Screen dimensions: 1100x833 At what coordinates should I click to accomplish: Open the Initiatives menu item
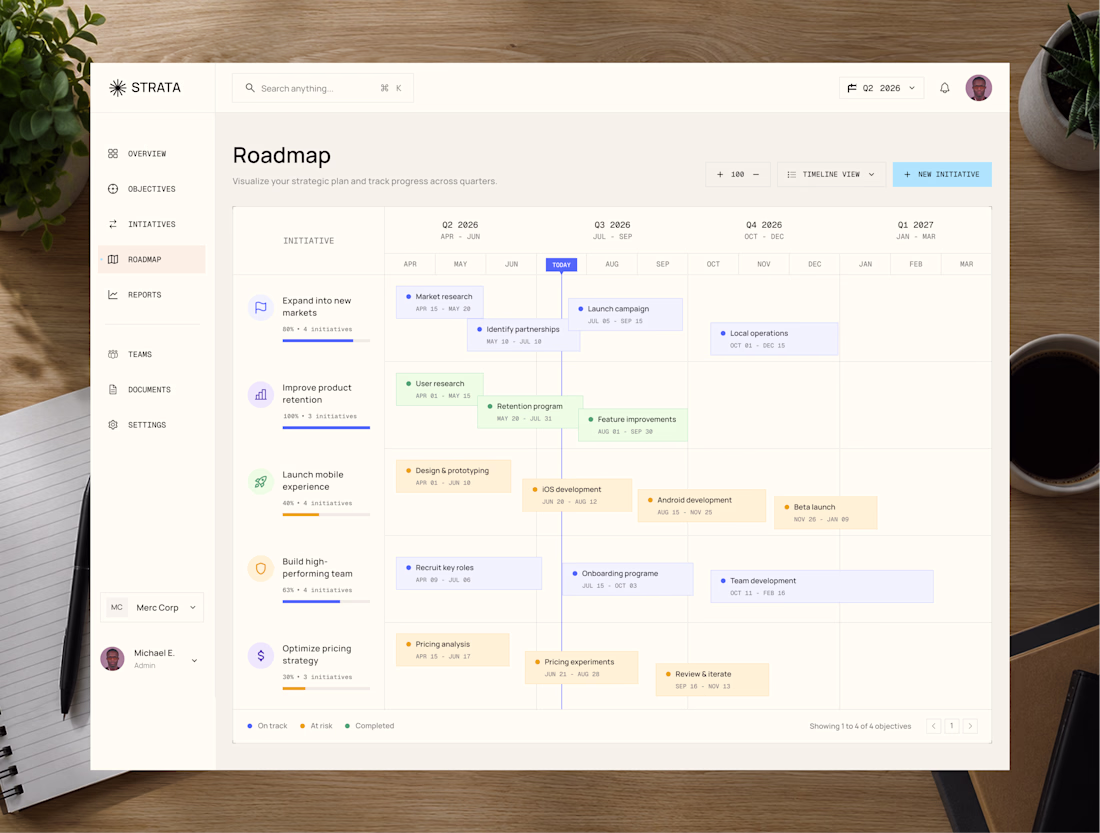(x=152, y=224)
